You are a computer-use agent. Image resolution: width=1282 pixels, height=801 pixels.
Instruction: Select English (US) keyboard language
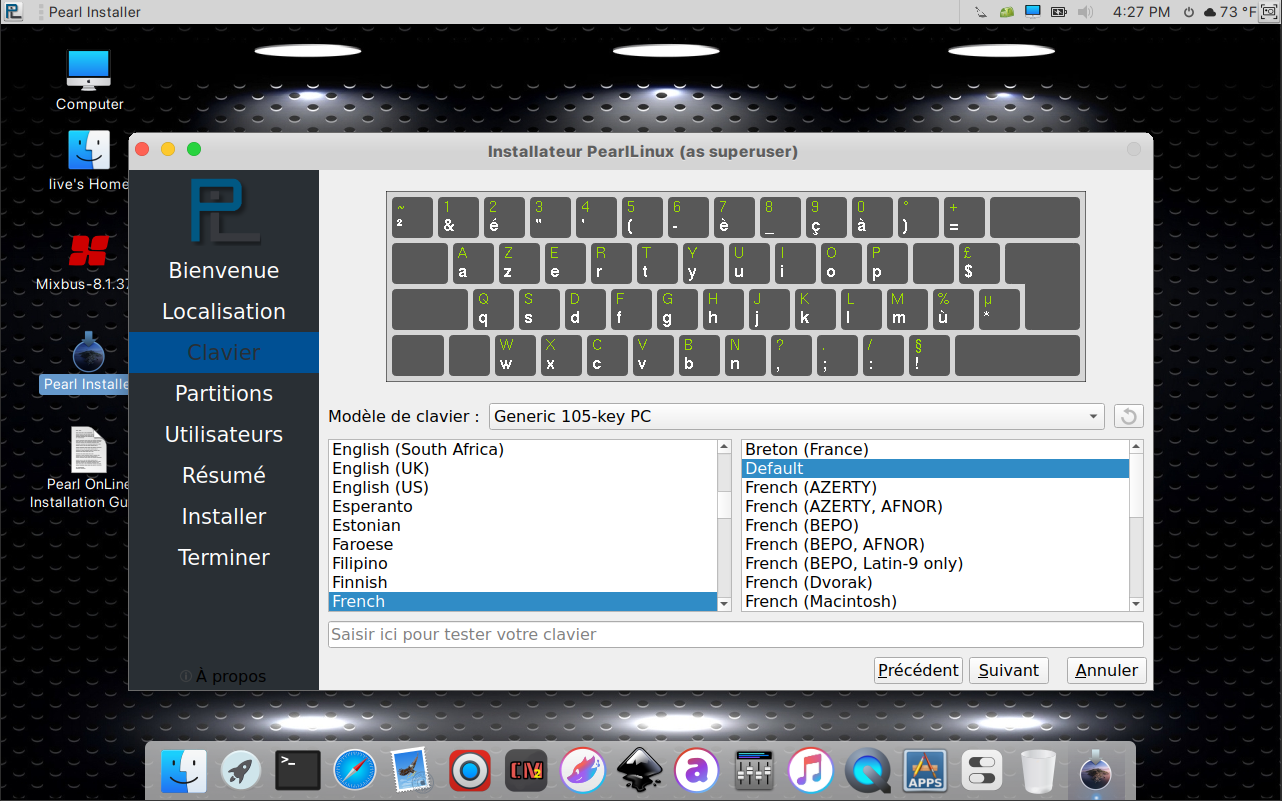point(380,487)
